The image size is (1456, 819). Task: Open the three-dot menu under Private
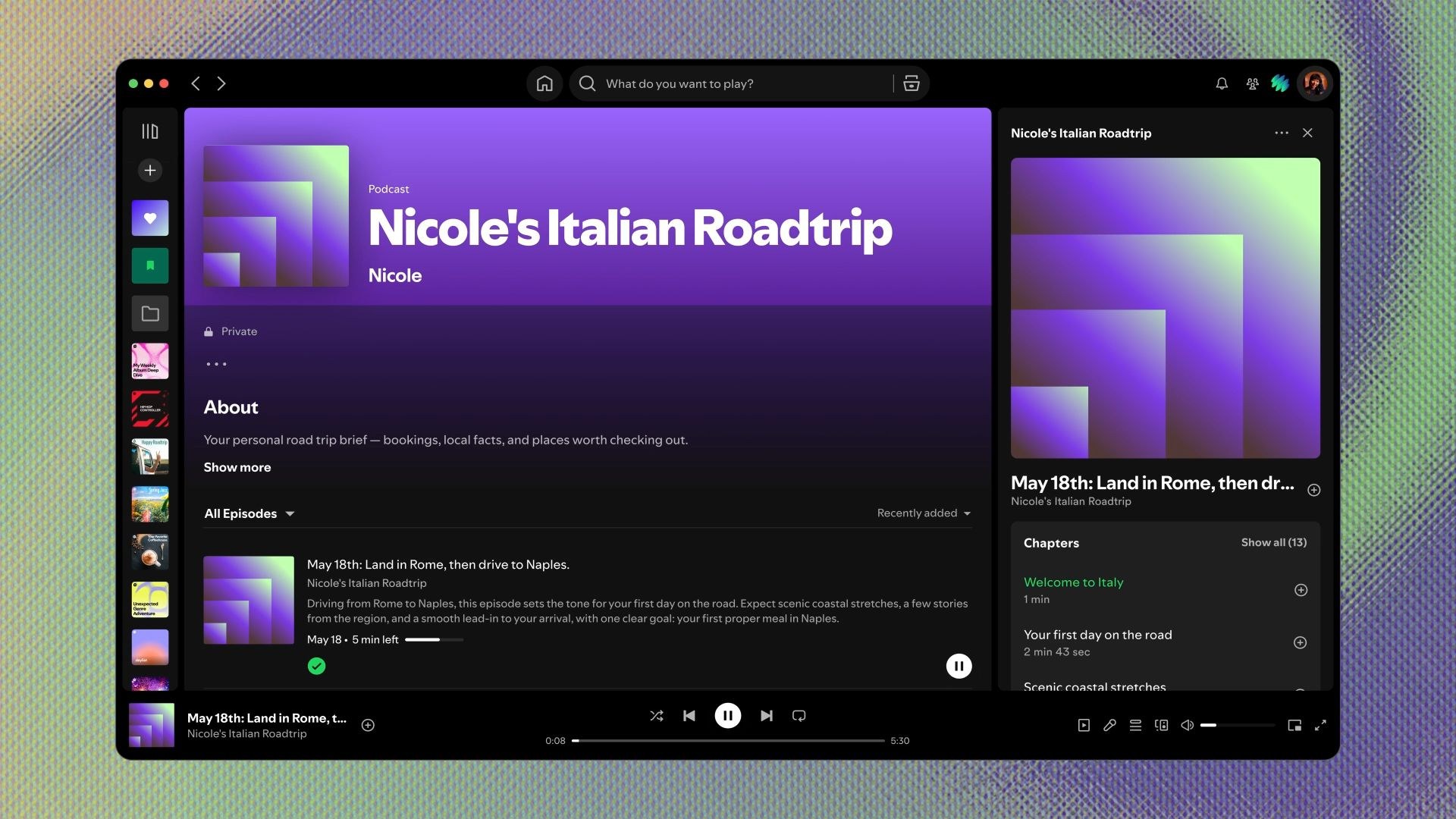(216, 364)
